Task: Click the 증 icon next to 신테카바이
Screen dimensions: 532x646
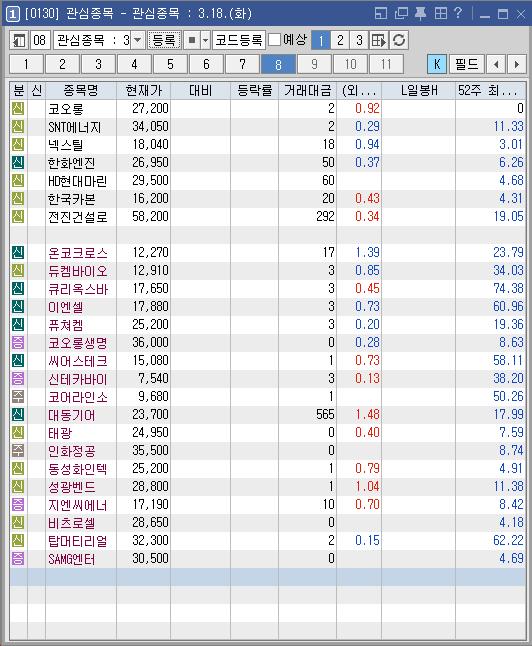Action: tap(18, 379)
